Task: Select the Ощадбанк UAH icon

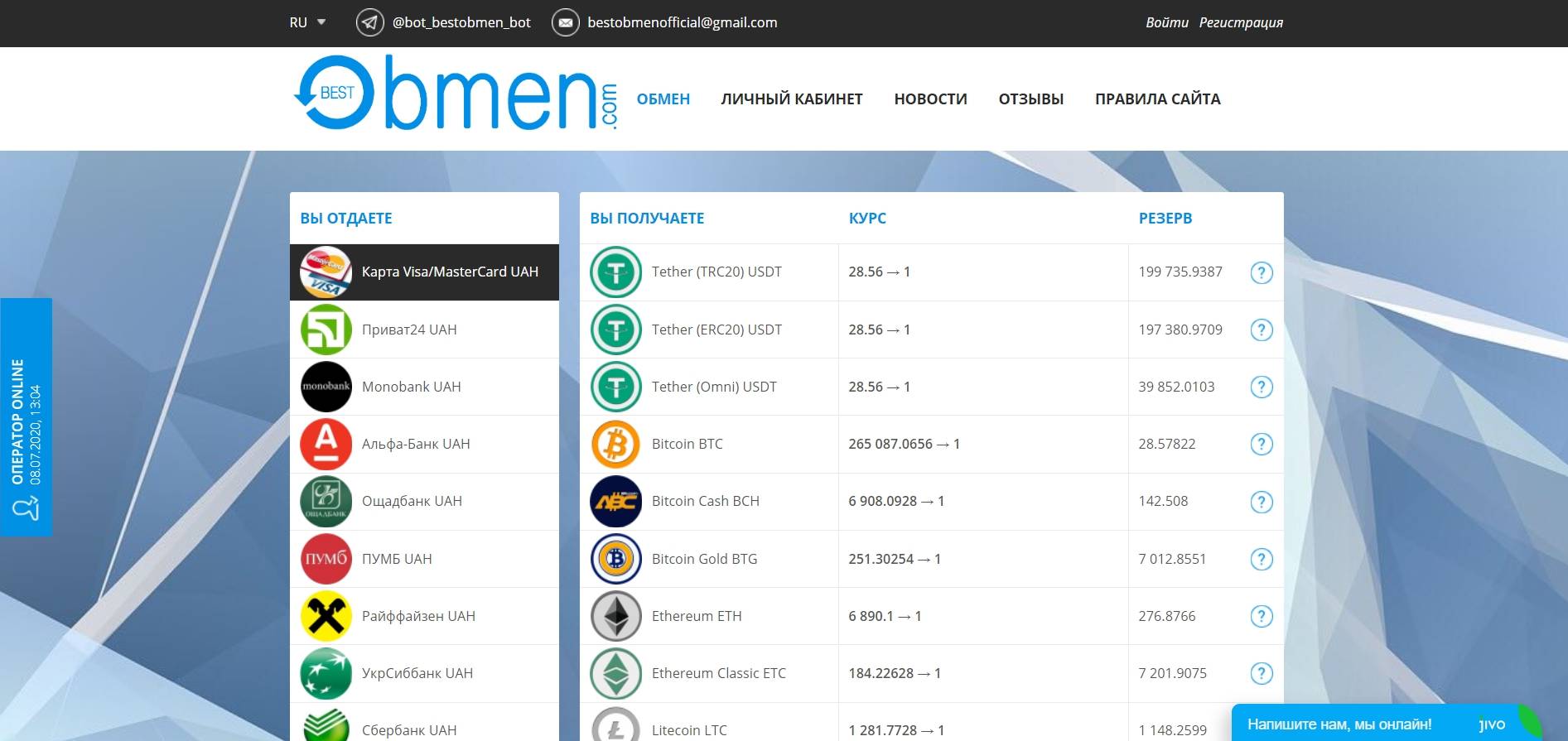Action: pyautogui.click(x=326, y=501)
